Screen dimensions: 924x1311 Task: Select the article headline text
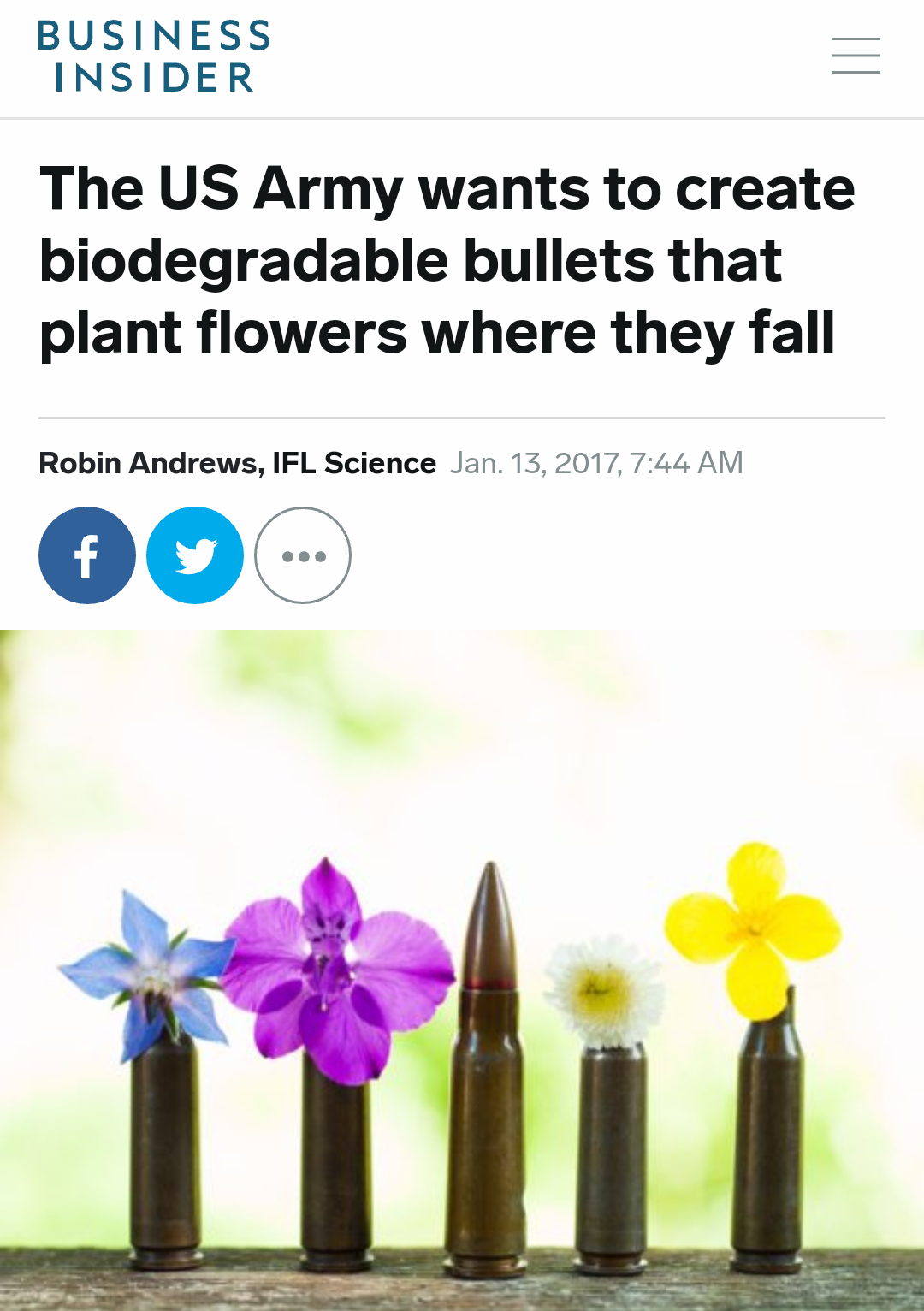click(447, 260)
